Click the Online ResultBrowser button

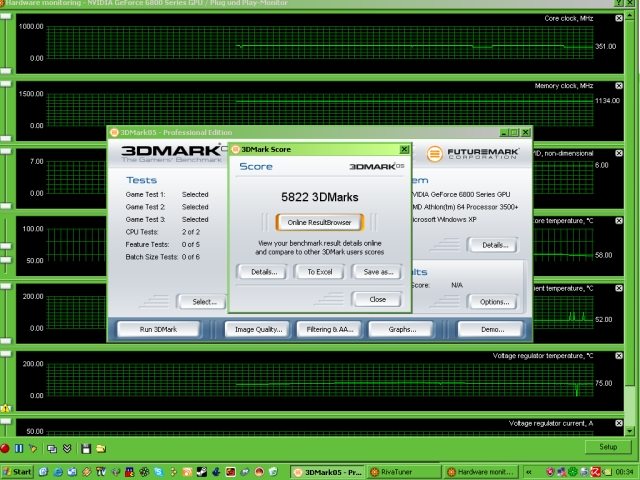pos(319,222)
